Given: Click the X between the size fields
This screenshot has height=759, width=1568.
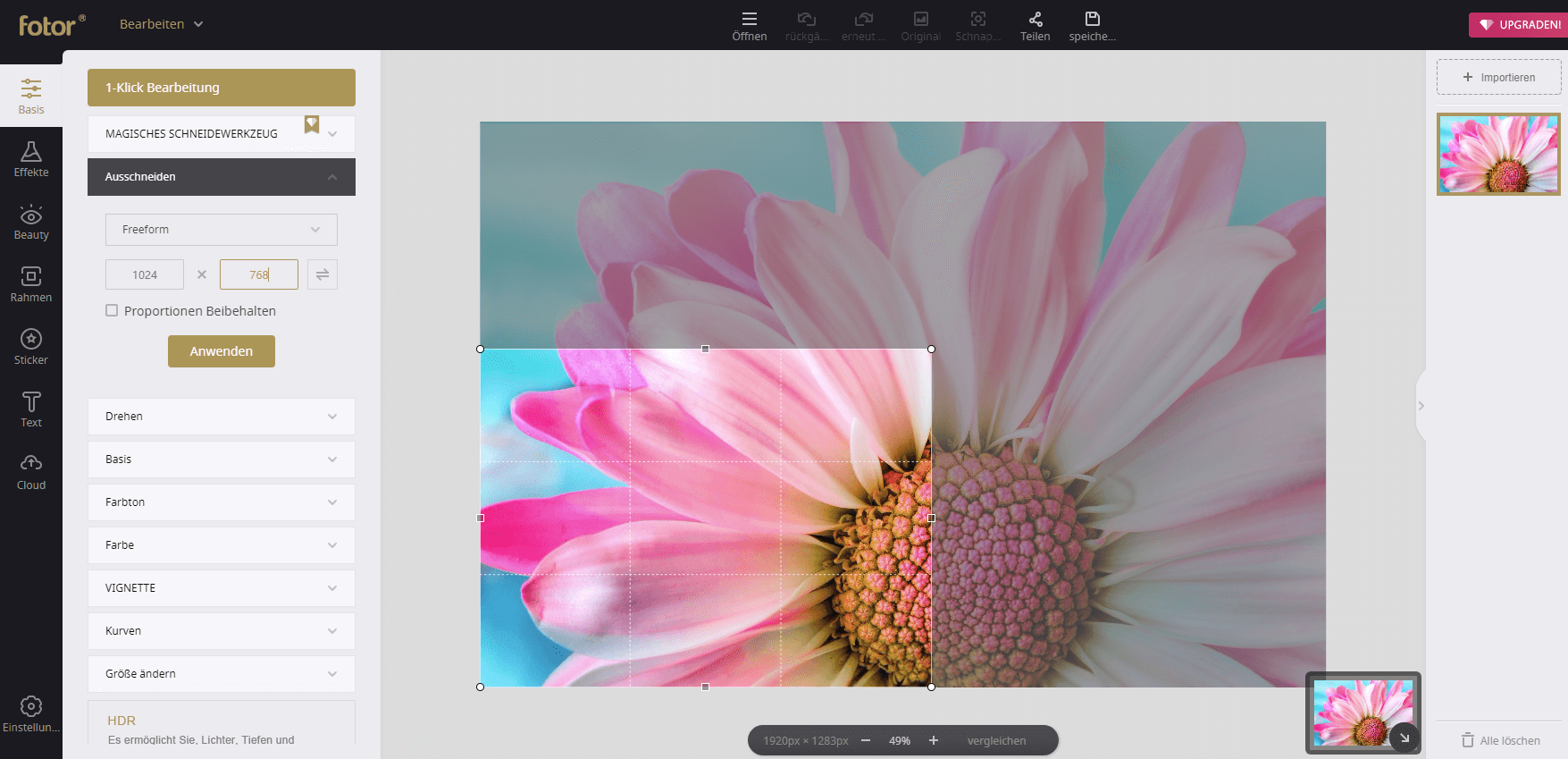Looking at the screenshot, I should [202, 274].
